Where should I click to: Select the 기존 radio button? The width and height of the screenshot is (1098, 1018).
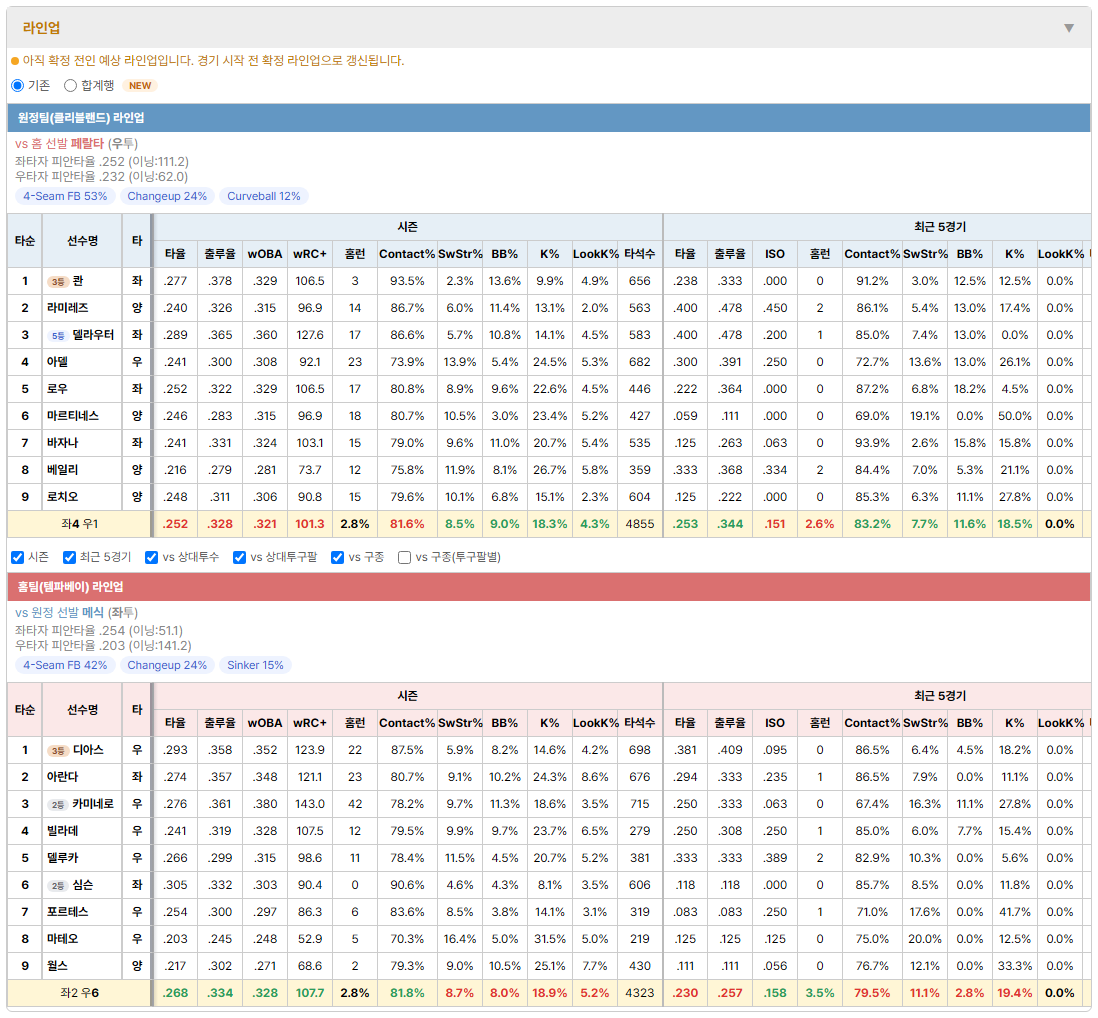point(18,85)
